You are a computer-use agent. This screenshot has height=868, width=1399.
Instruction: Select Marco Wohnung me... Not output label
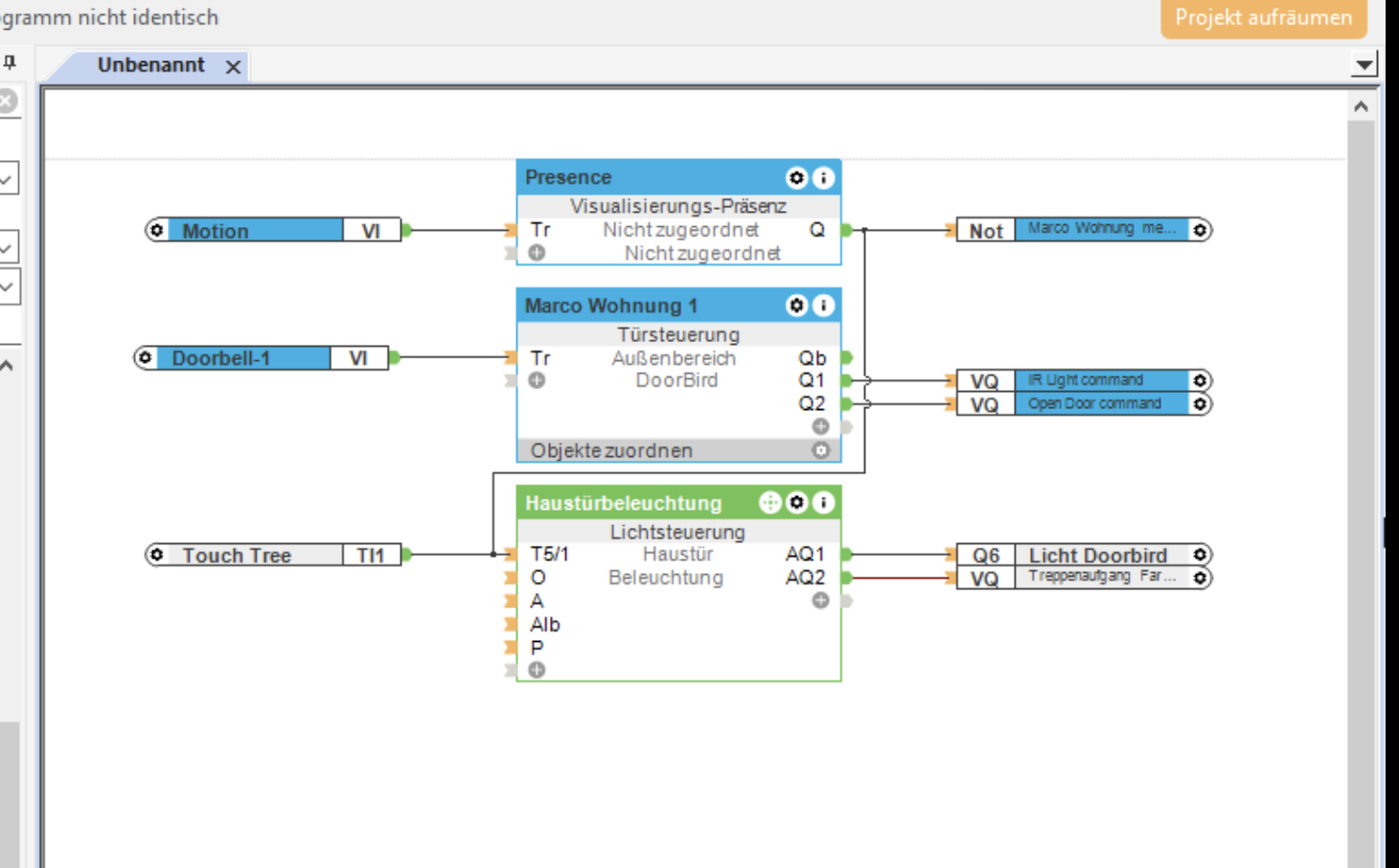click(x=1102, y=229)
